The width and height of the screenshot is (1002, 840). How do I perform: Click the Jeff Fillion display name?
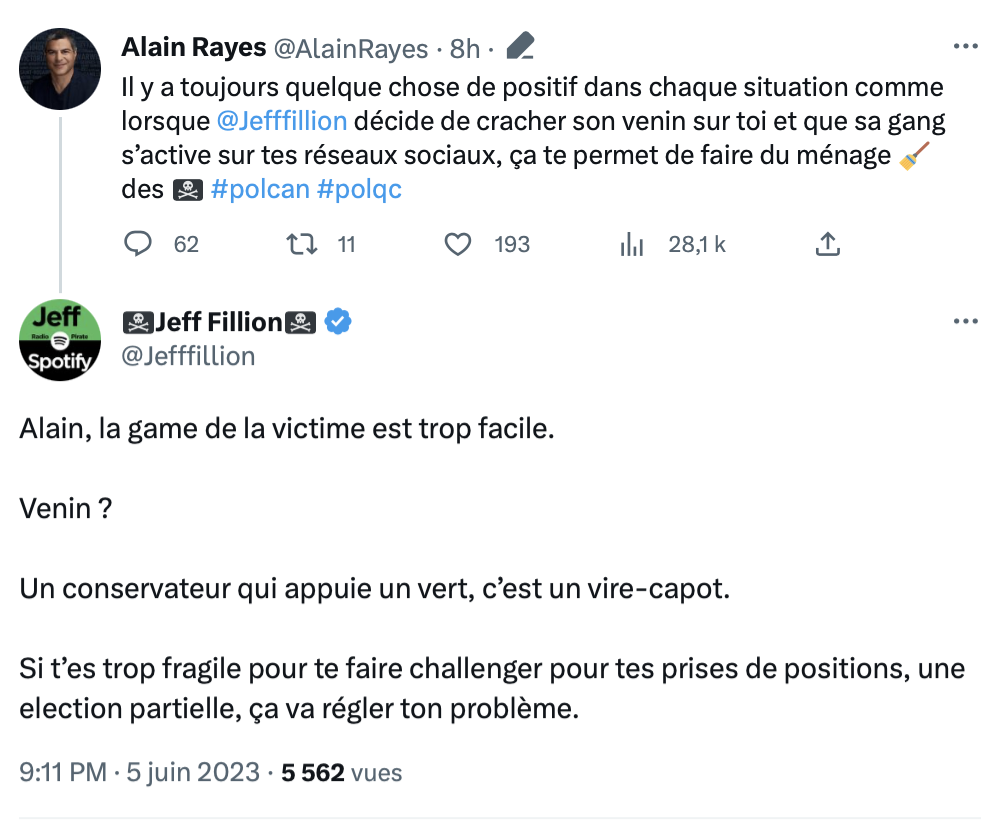(219, 322)
